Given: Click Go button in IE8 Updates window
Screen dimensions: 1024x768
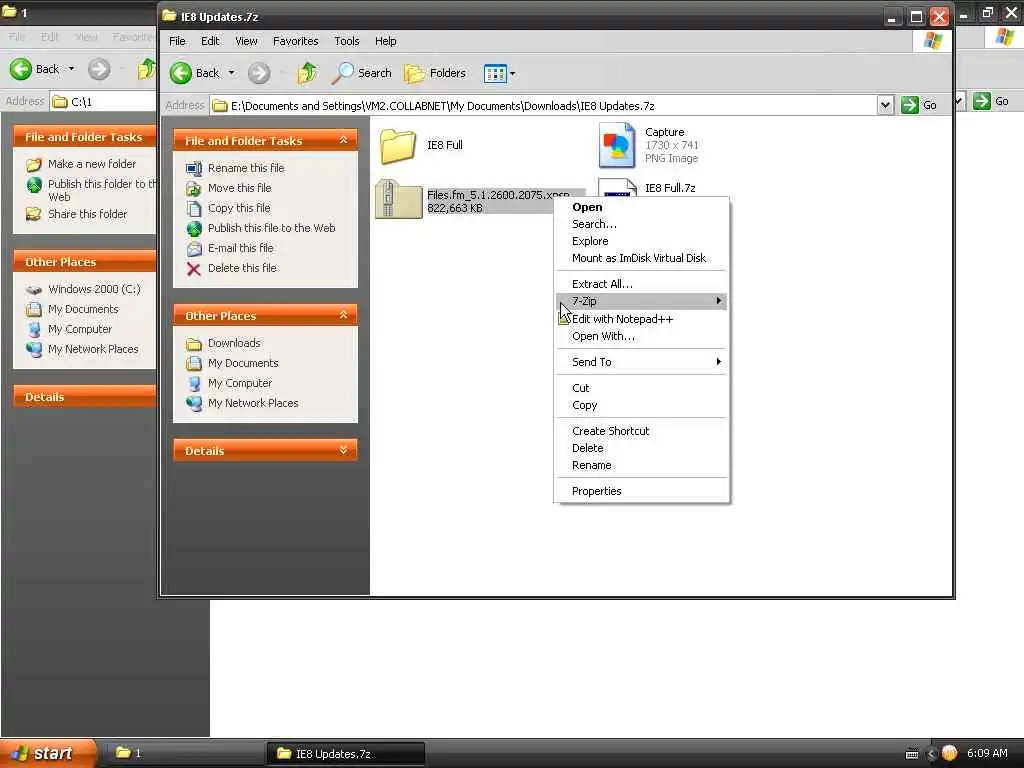Looking at the screenshot, I should (920, 105).
